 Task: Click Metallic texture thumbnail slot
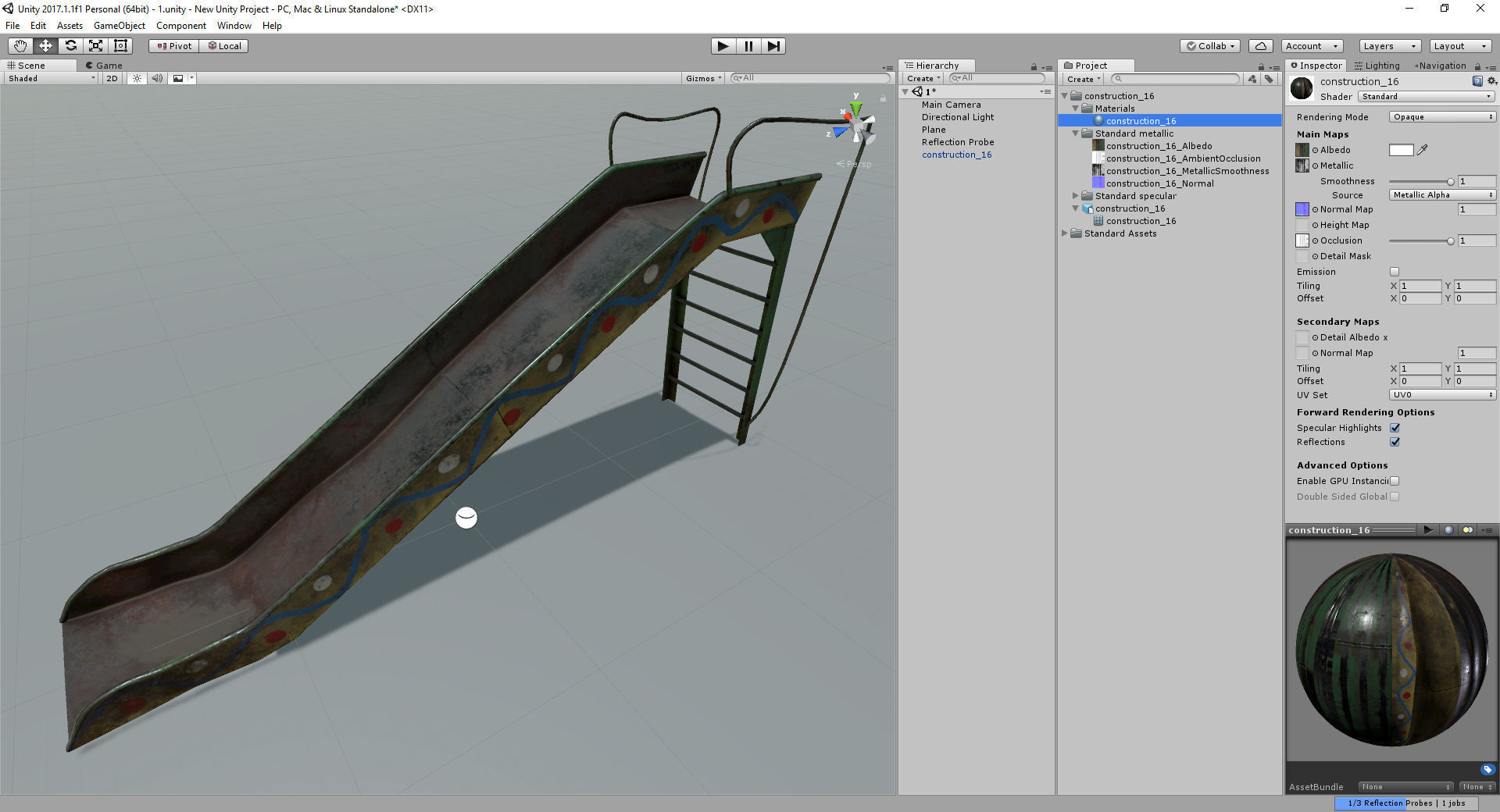[1302, 166]
